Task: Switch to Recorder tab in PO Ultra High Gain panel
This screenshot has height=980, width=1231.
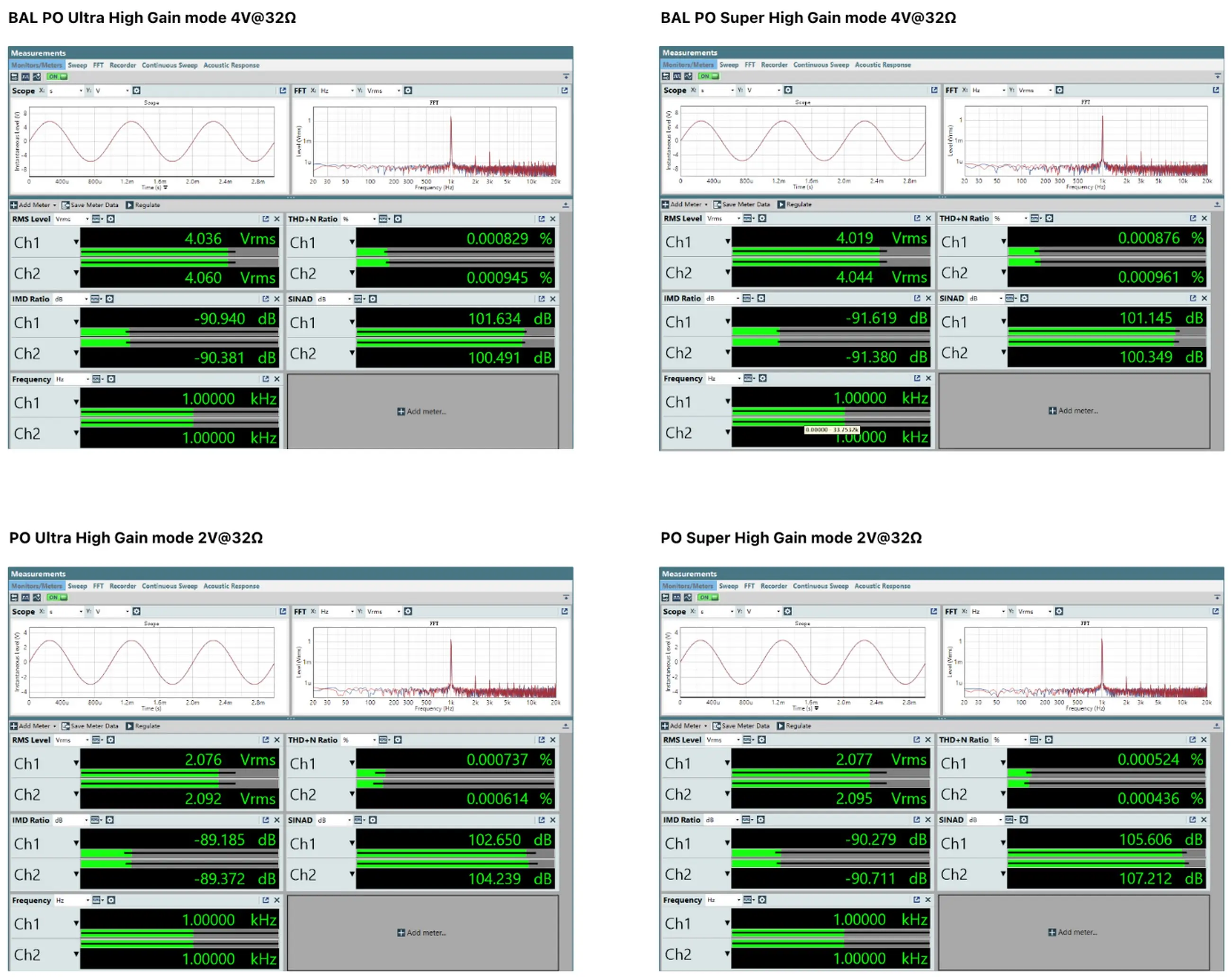Action: tap(123, 586)
